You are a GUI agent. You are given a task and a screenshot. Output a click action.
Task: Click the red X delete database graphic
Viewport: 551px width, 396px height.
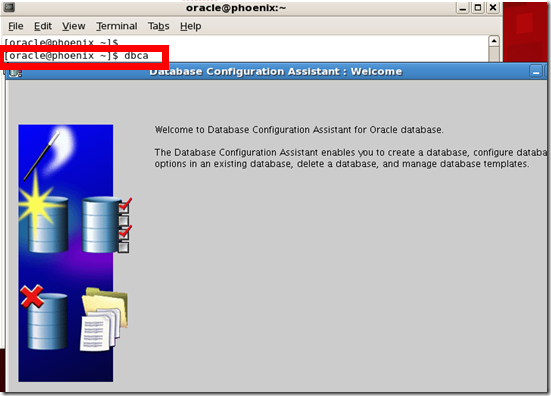(x=44, y=317)
